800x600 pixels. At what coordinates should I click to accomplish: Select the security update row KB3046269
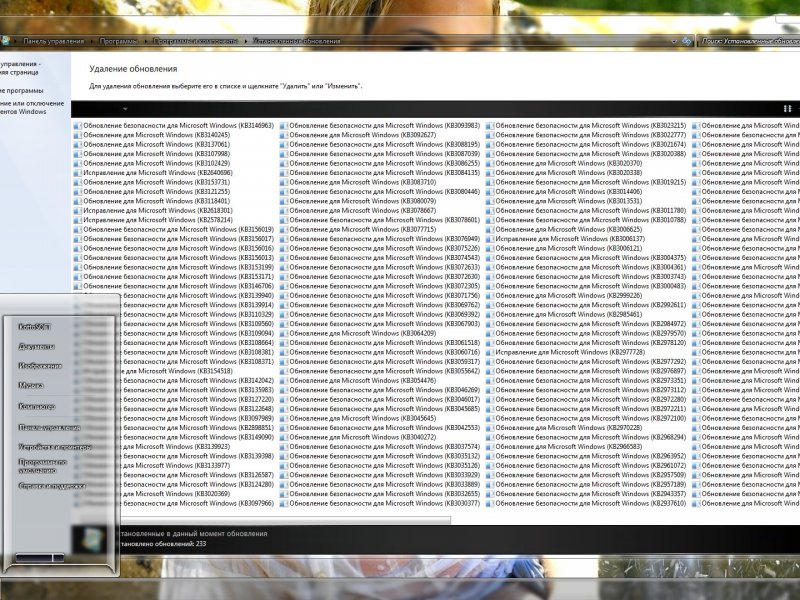click(x=380, y=390)
